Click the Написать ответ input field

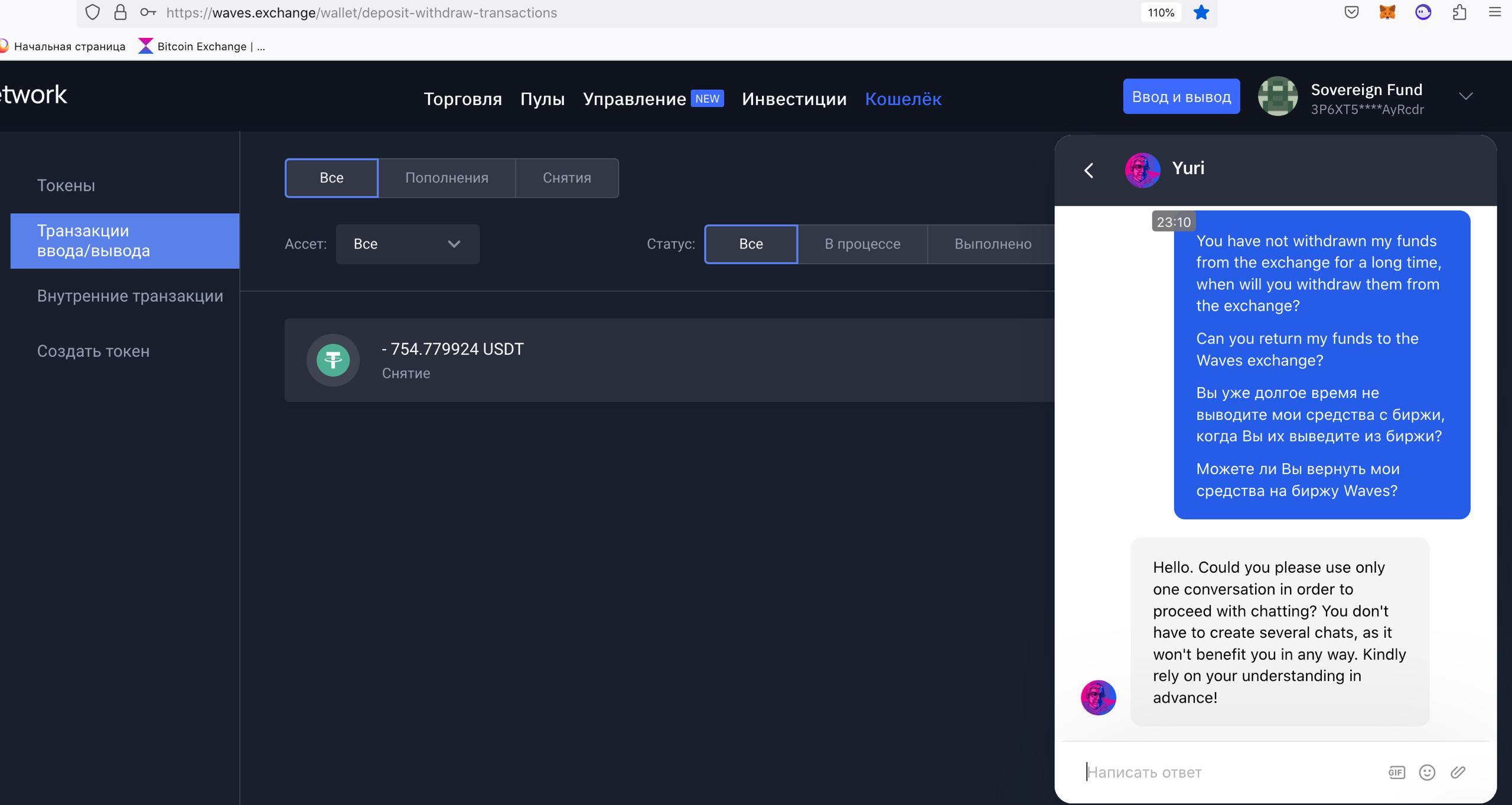1228,772
